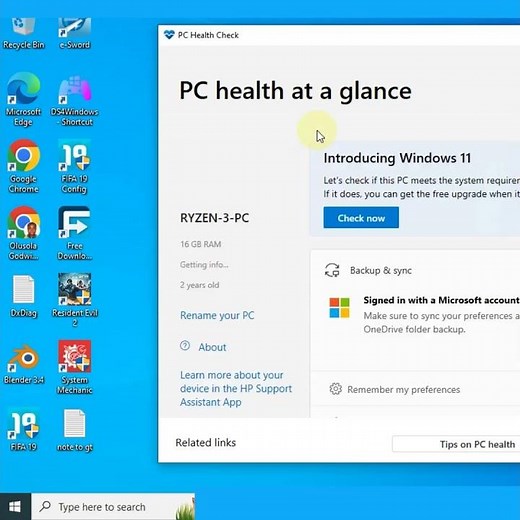Click the Type here to search box
Viewport: 520px width, 520px height.
pyautogui.click(x=113, y=507)
